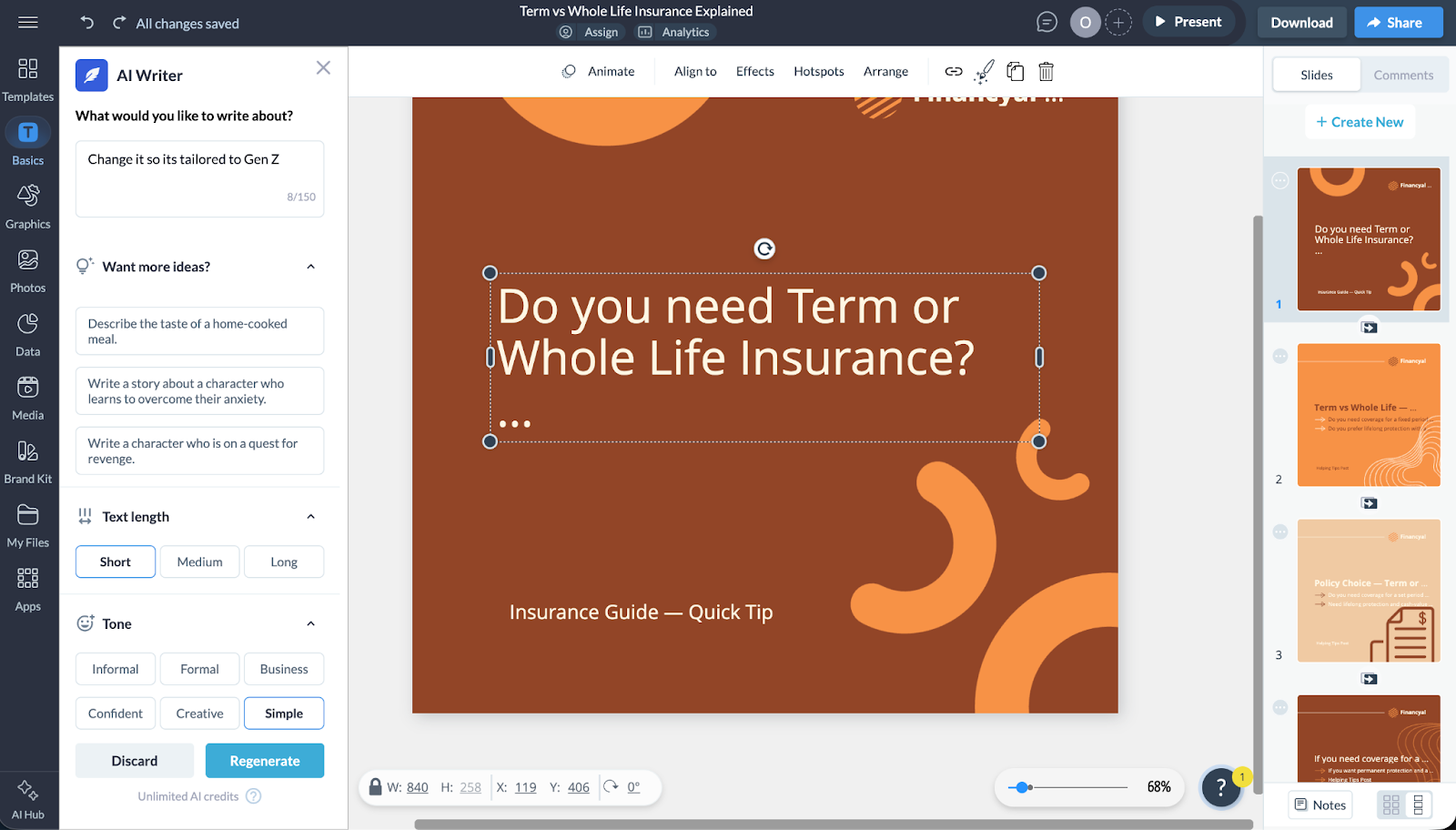Open the hamburger menu
This screenshot has width=1456, height=830.
28,22
